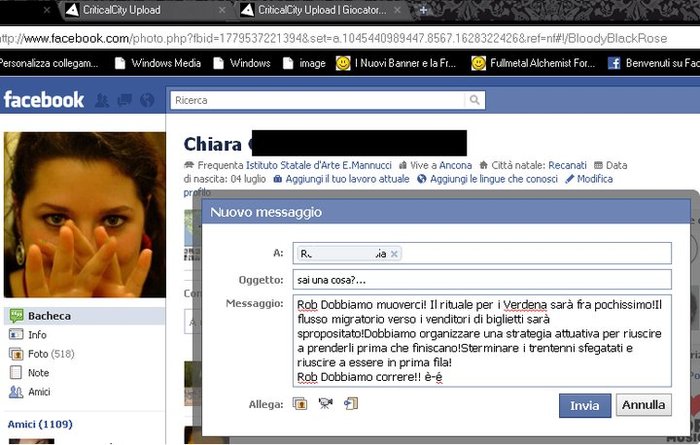
Task: Click in the Messaggio text area
Action: coord(482,341)
